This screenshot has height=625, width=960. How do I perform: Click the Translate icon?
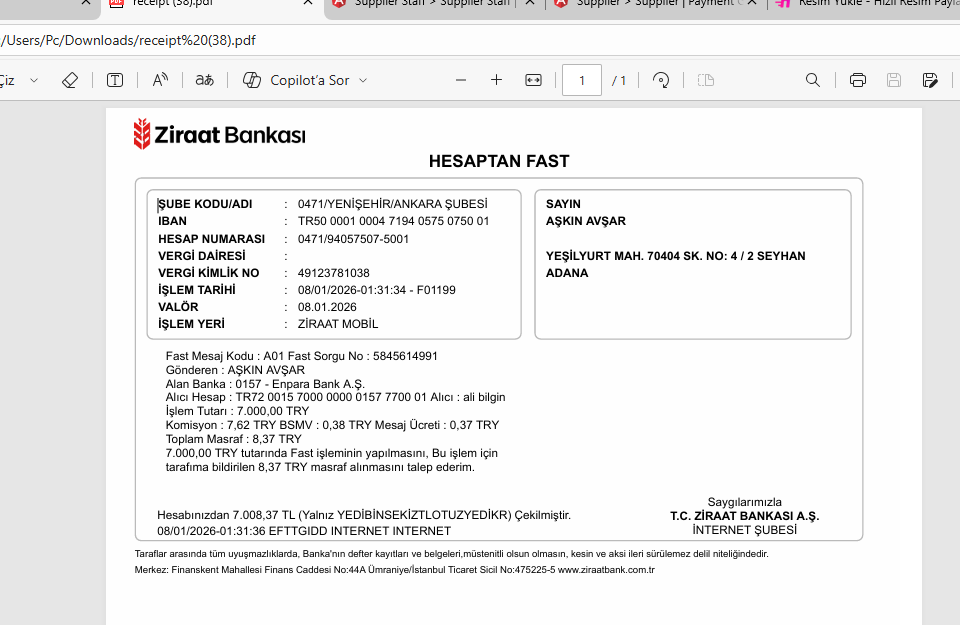point(204,80)
